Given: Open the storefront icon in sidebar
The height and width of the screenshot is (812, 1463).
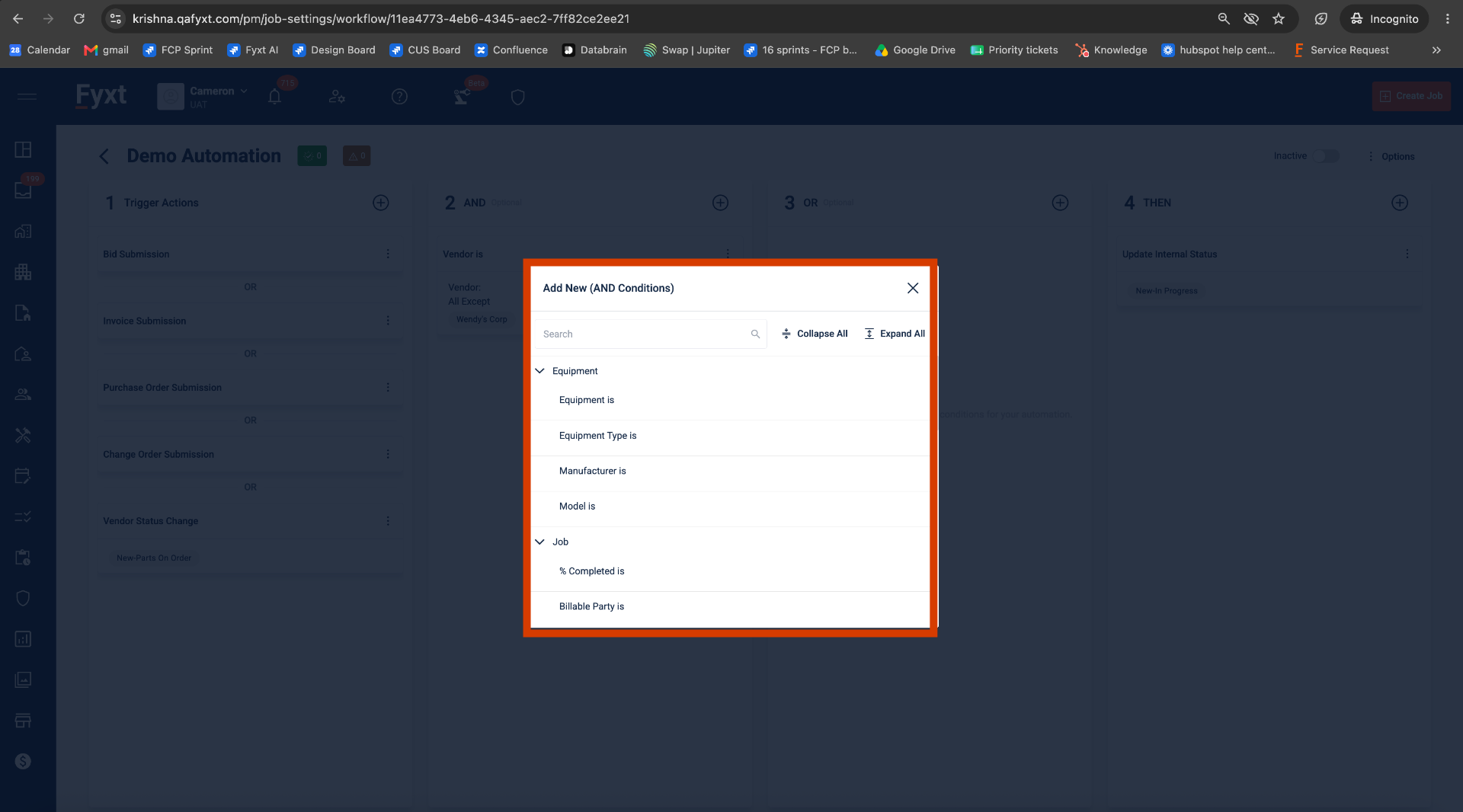Looking at the screenshot, I should pos(23,721).
